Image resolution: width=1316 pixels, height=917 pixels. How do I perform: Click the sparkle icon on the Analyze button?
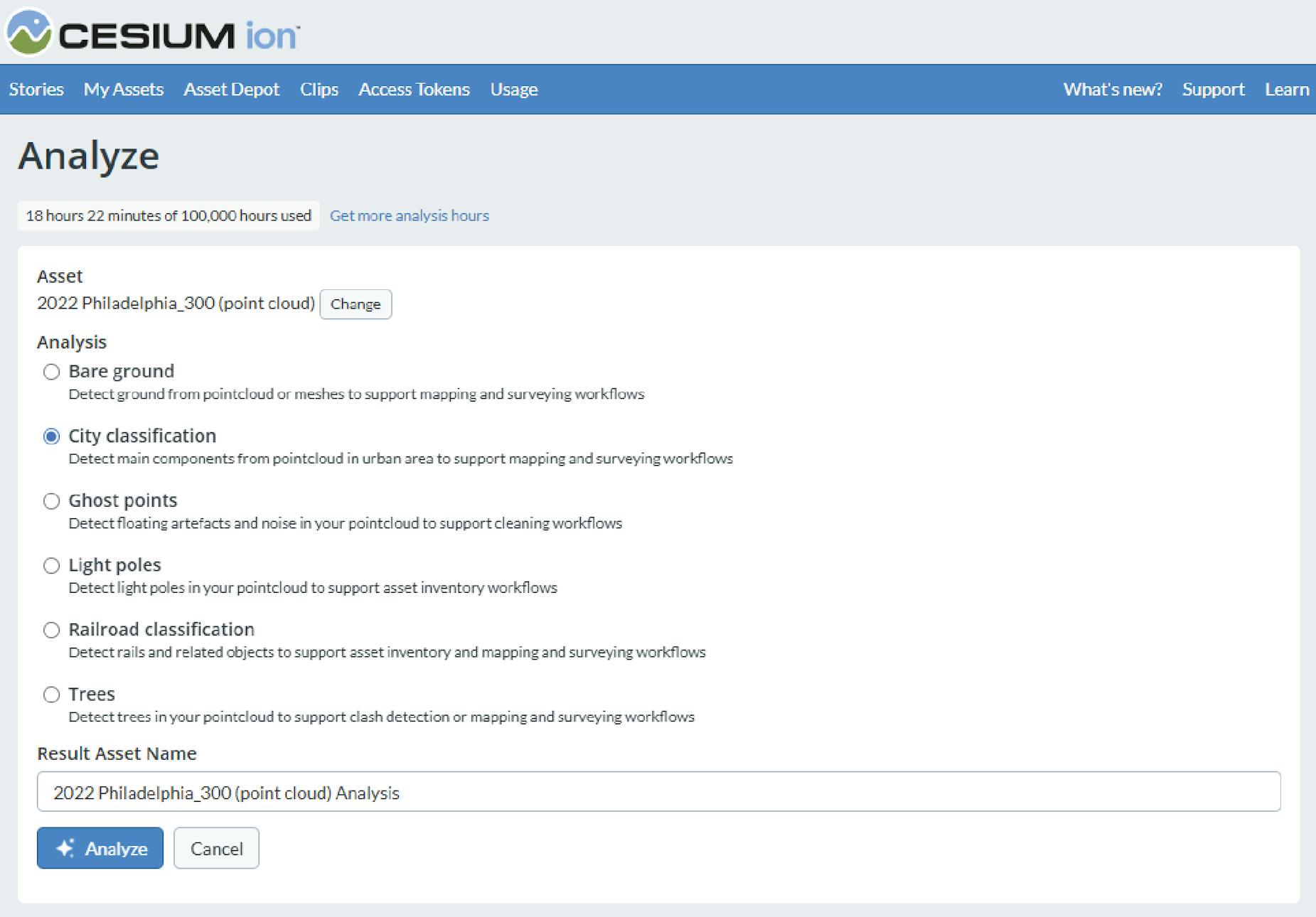[x=66, y=847]
